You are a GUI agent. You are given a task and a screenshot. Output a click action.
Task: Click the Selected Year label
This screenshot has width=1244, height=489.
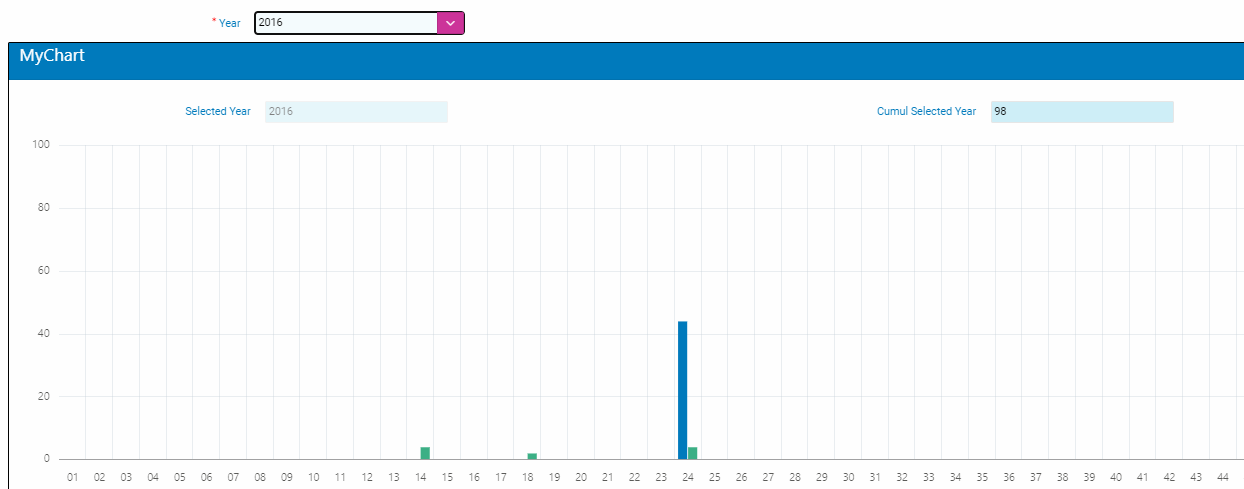coord(218,112)
